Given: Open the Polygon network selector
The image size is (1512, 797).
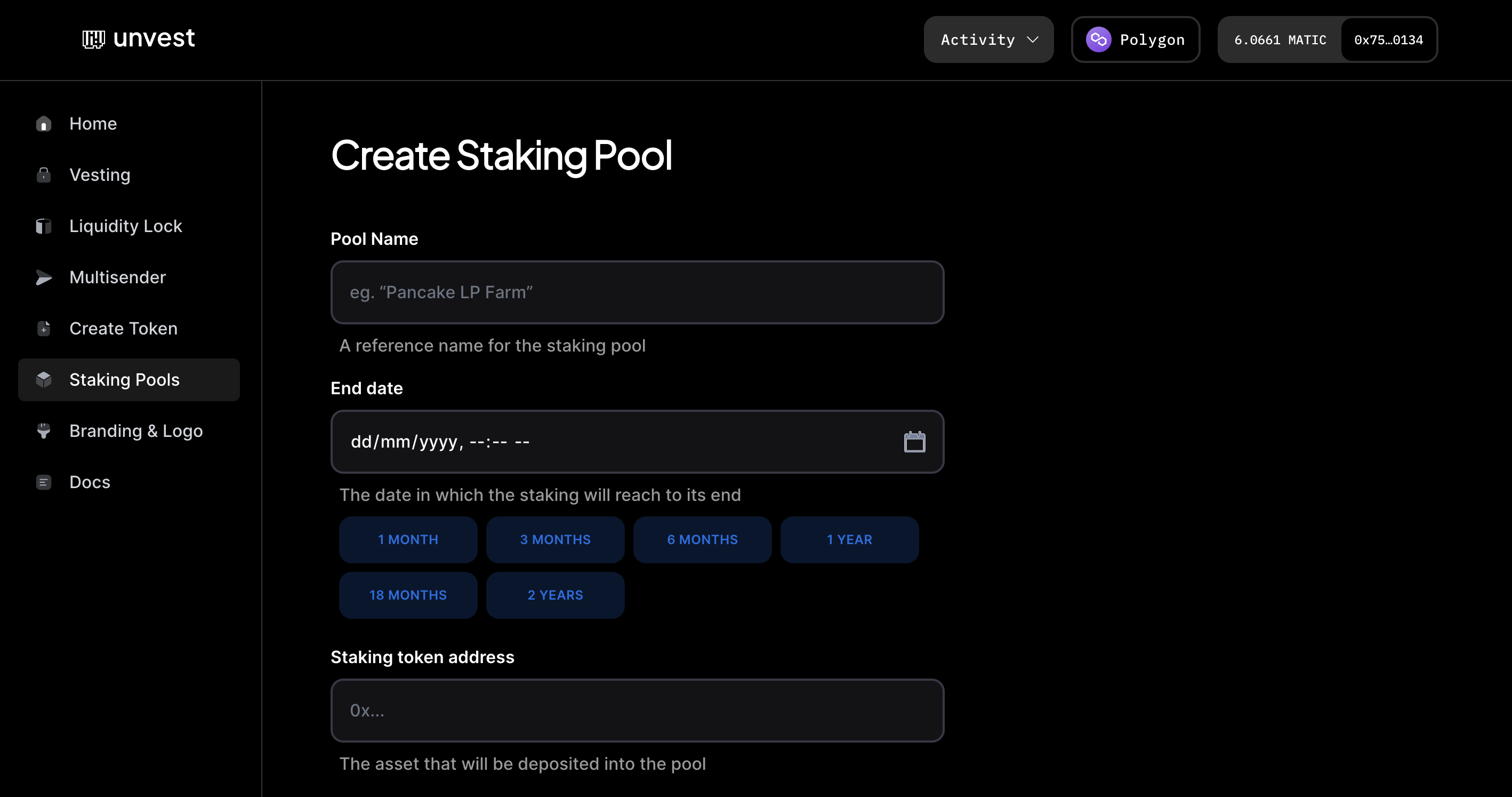Looking at the screenshot, I should (1135, 39).
